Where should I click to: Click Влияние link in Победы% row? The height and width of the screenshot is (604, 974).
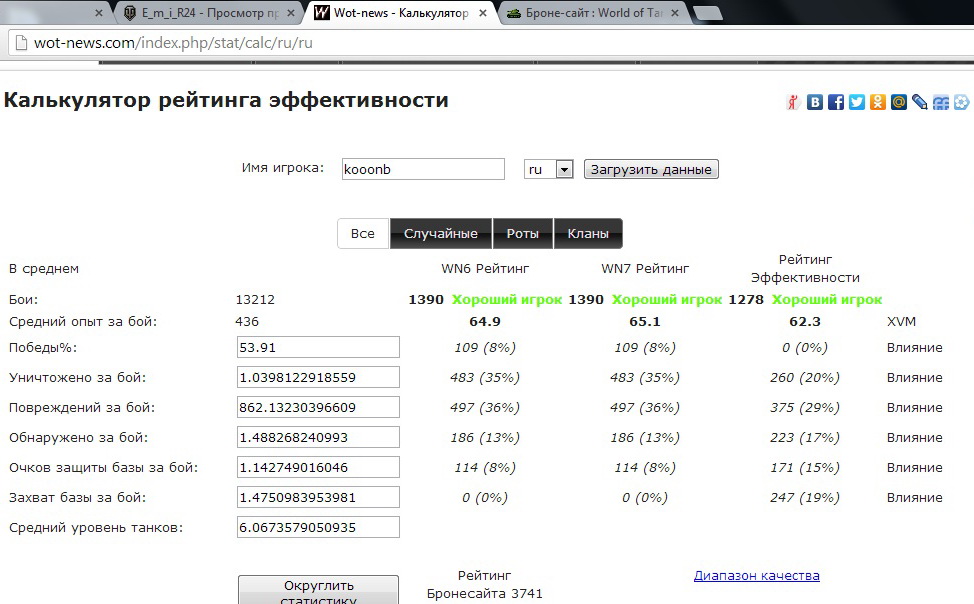point(914,347)
